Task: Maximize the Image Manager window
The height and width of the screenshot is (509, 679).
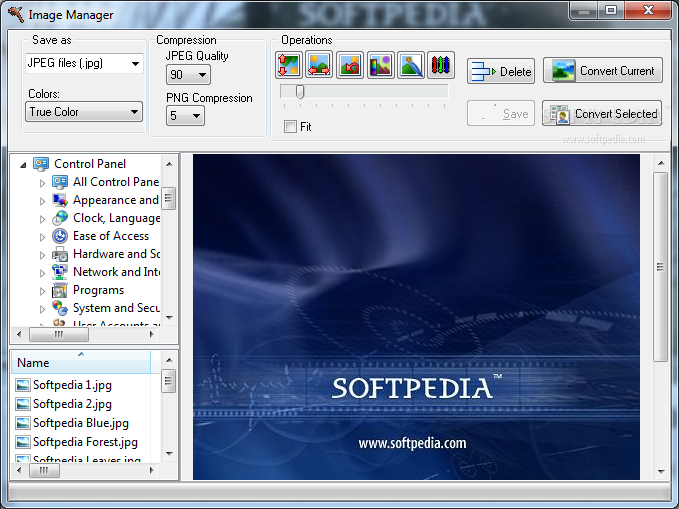Action: click(x=611, y=10)
